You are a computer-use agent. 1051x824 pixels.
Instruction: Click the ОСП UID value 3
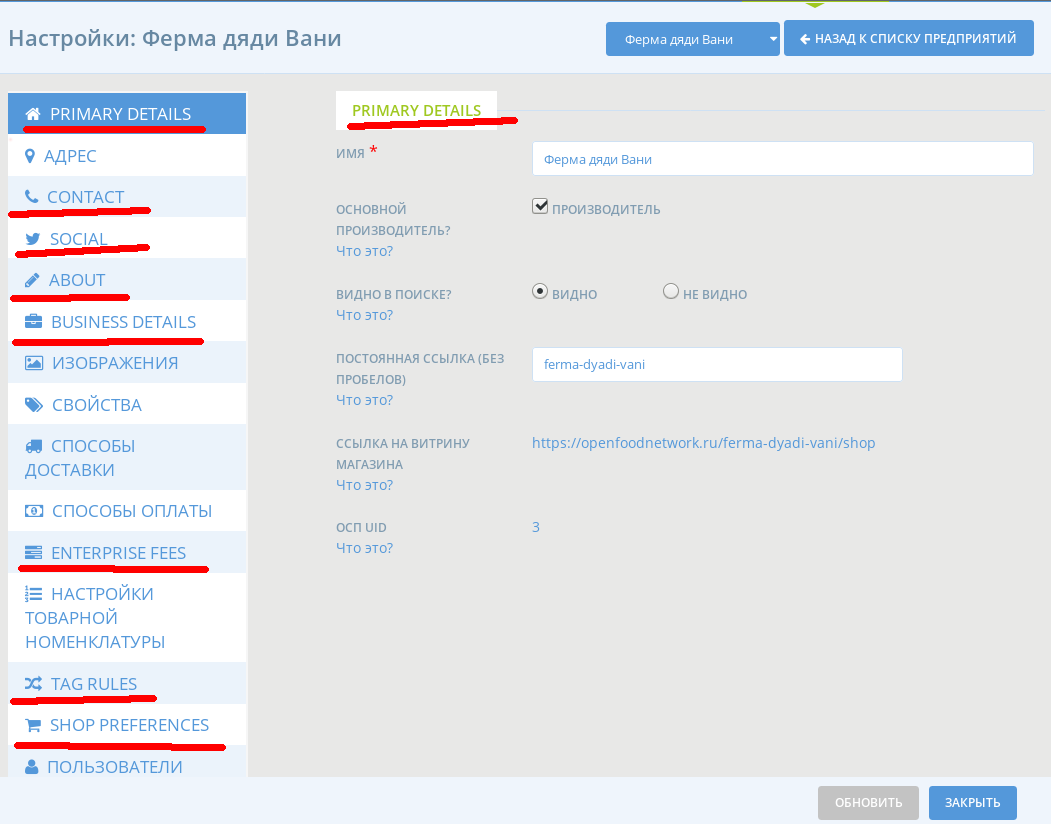(536, 527)
